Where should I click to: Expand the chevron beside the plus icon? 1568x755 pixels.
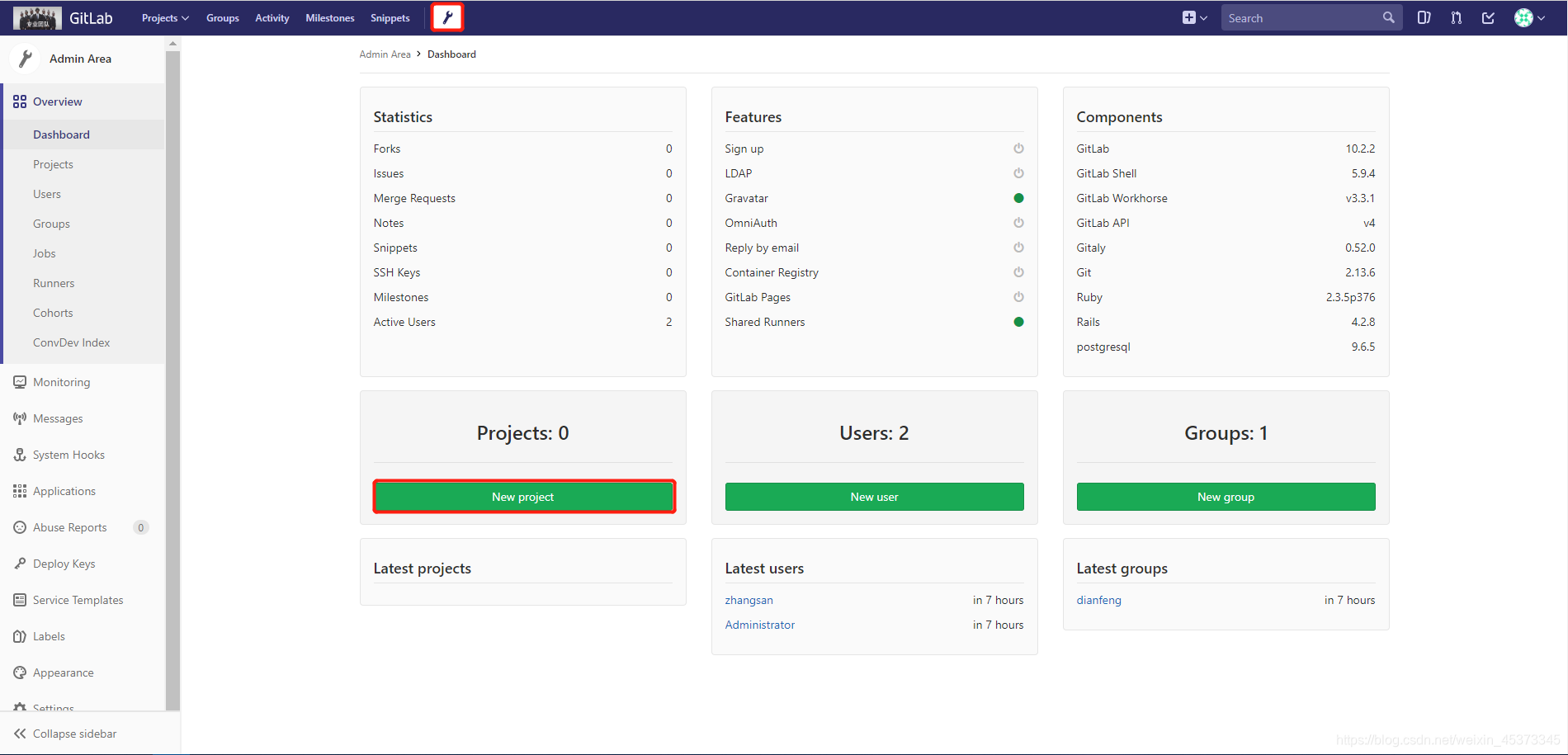tap(1204, 18)
